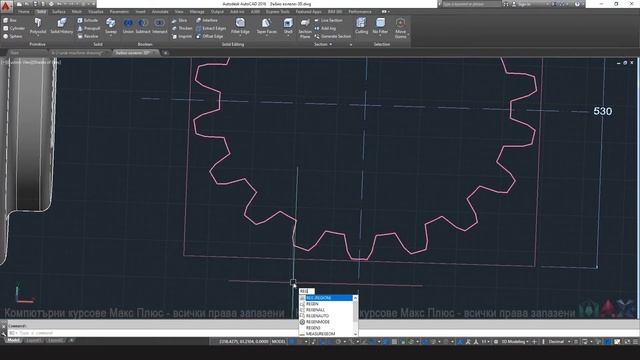Click the Solid History tool
This screenshot has height=360, width=640.
coord(62,26)
